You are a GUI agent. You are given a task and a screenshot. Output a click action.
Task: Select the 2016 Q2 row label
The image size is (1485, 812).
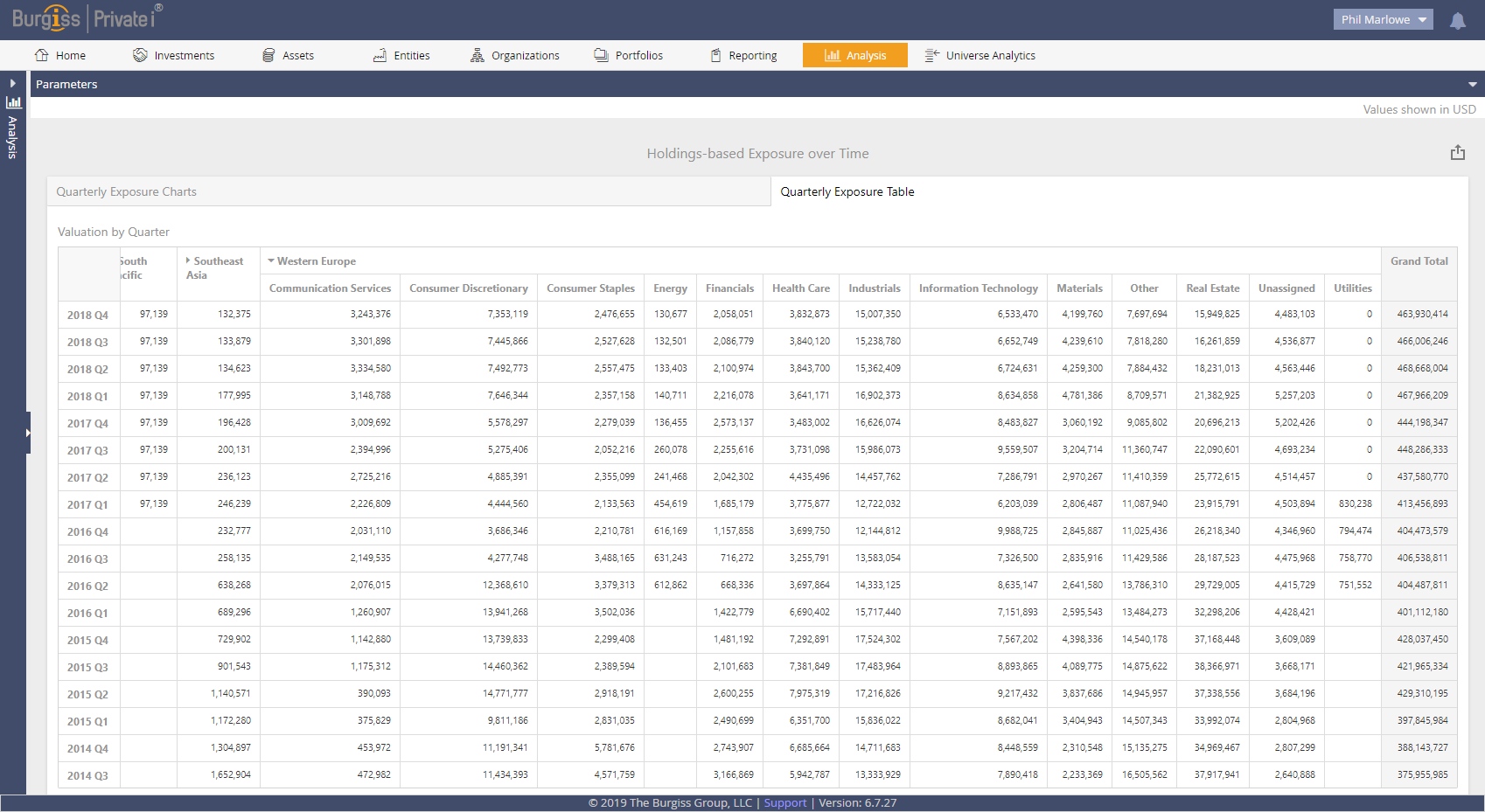tap(87, 586)
